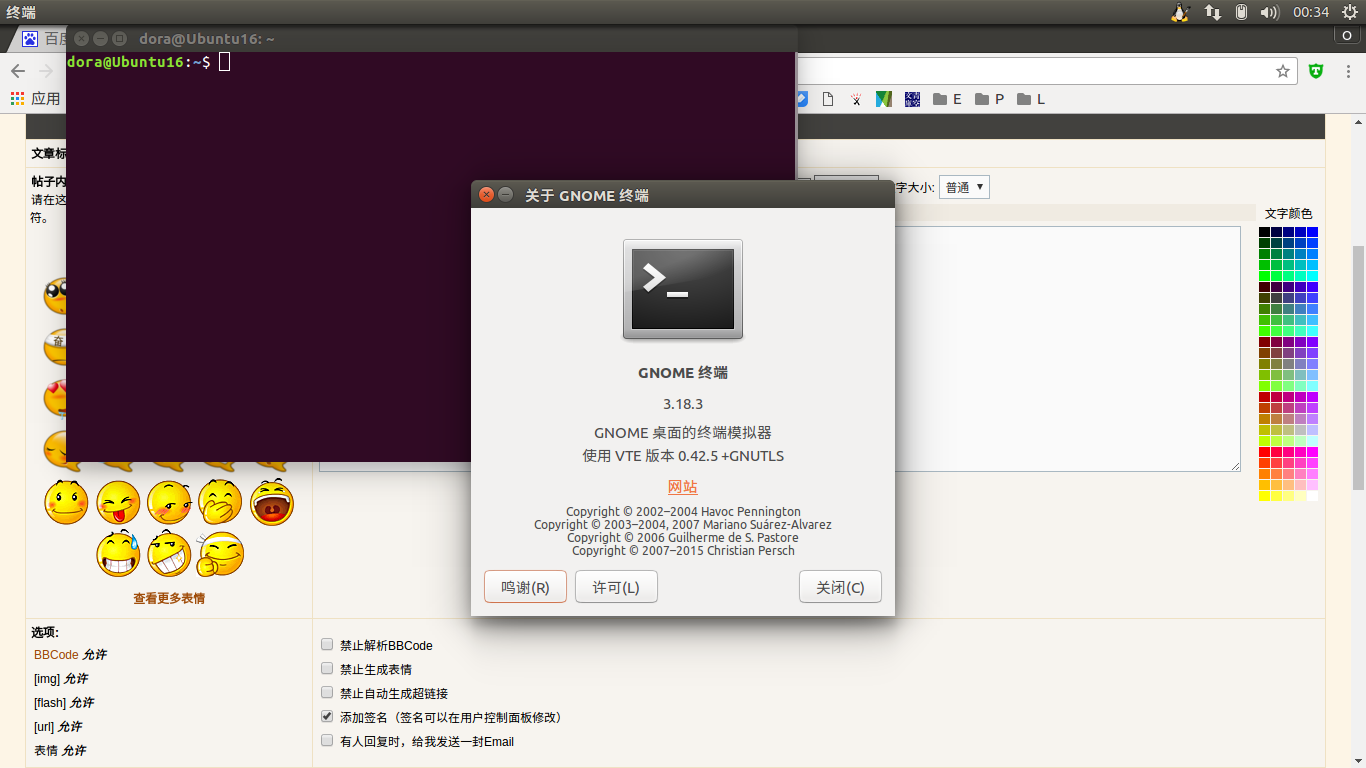
Task: Insert the simple smiling blush emoticon
Action: click(x=67, y=502)
